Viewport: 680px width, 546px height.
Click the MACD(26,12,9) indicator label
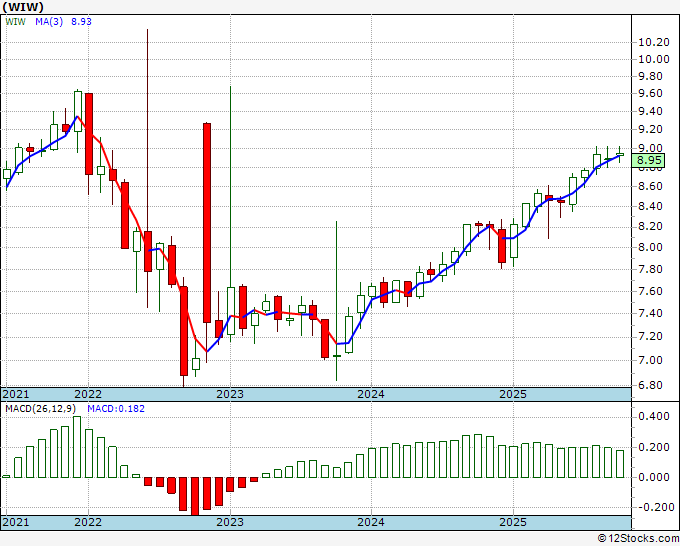pos(40,409)
